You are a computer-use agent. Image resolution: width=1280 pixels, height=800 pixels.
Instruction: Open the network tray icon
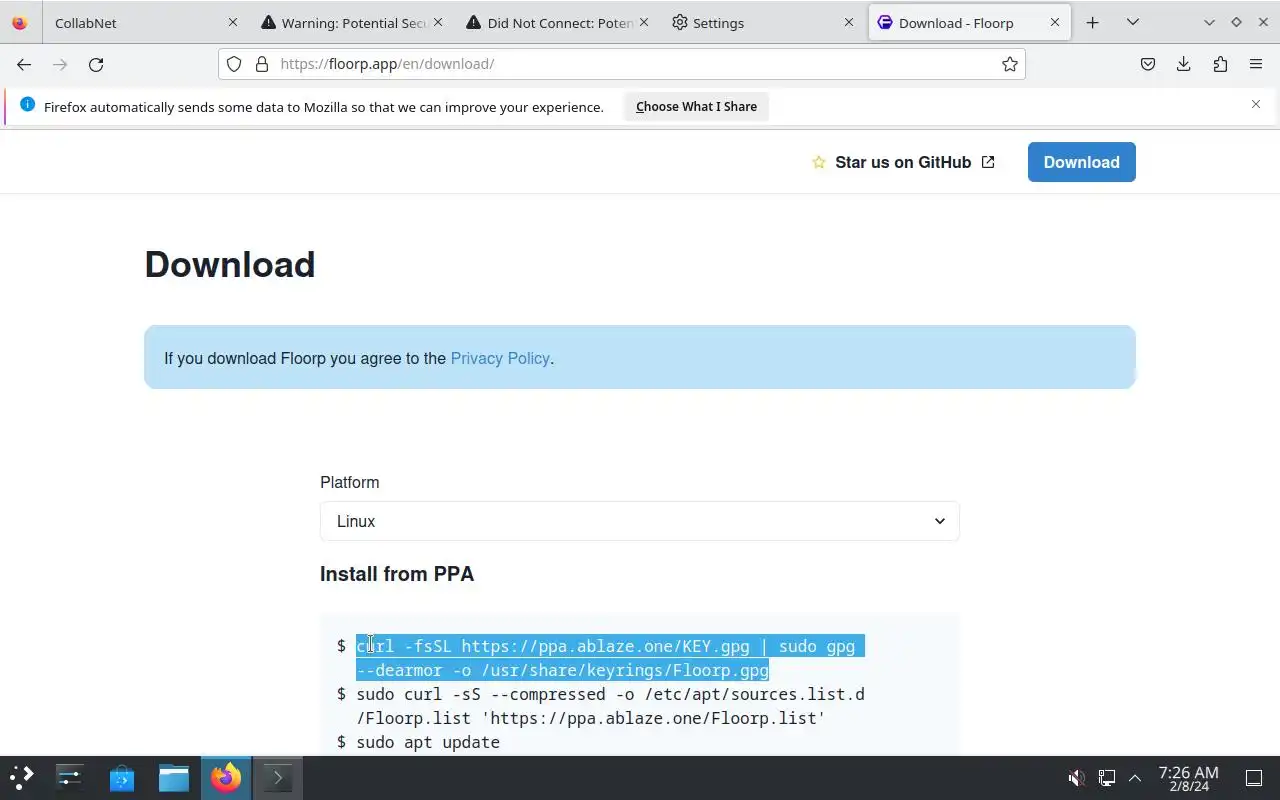(x=1107, y=778)
